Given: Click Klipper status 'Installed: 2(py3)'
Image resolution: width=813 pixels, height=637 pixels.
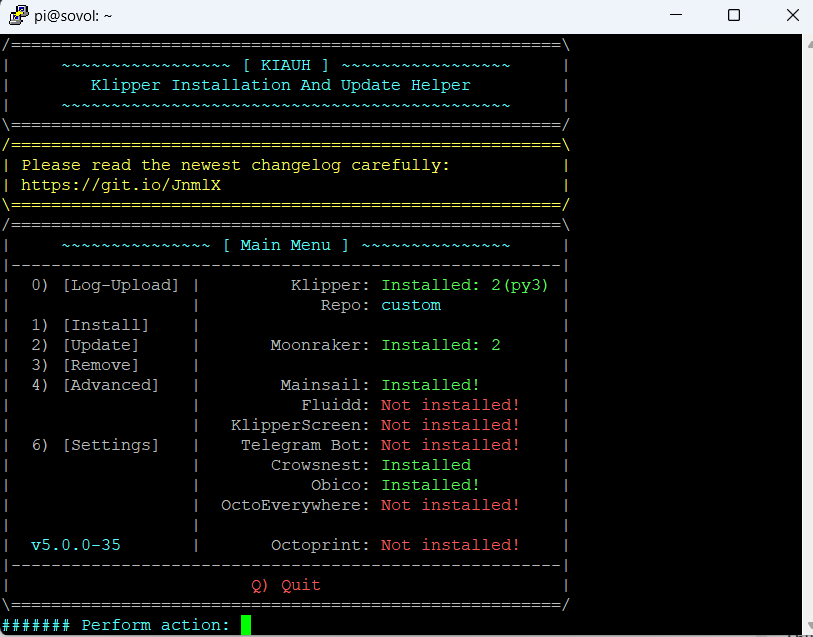Looking at the screenshot, I should 465,285.
